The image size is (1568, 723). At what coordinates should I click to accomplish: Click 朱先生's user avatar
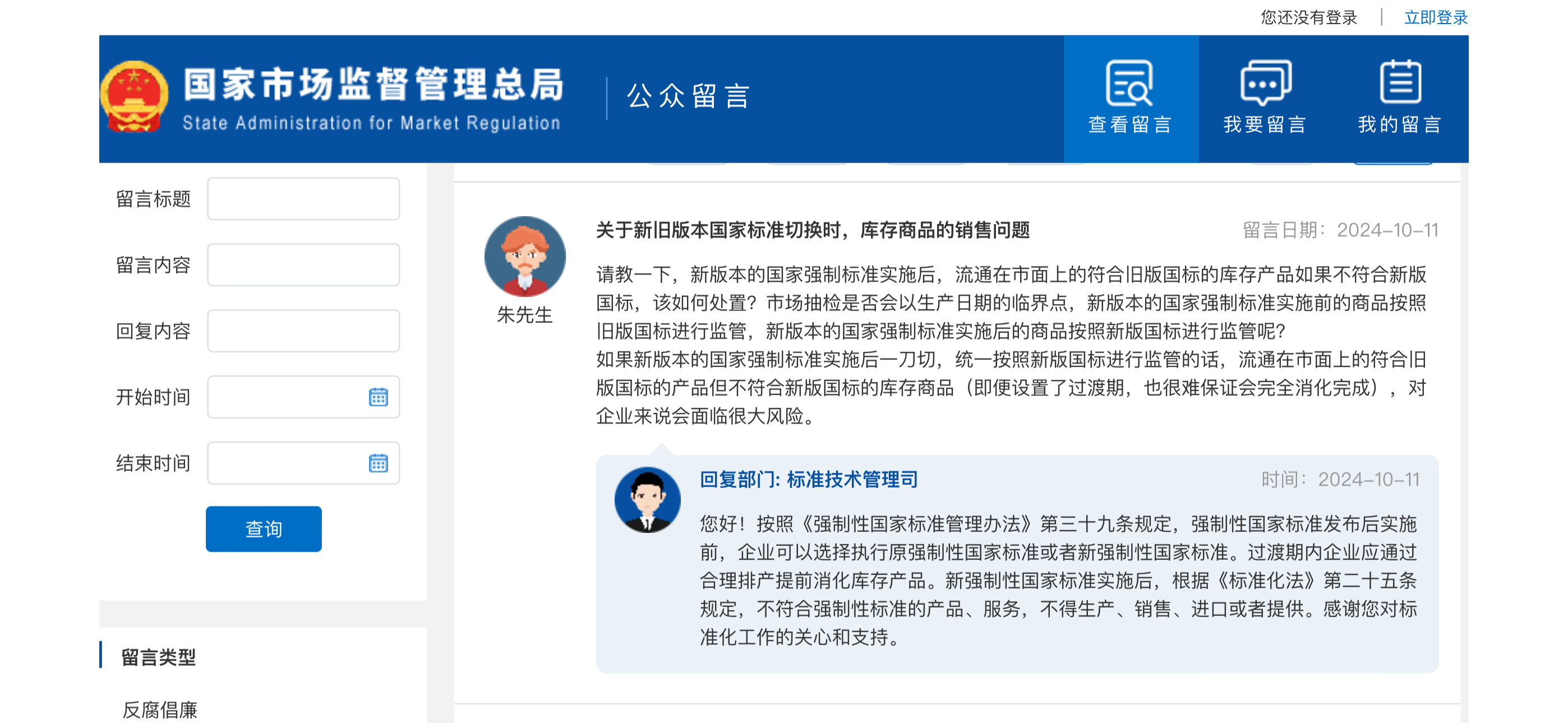click(x=525, y=256)
